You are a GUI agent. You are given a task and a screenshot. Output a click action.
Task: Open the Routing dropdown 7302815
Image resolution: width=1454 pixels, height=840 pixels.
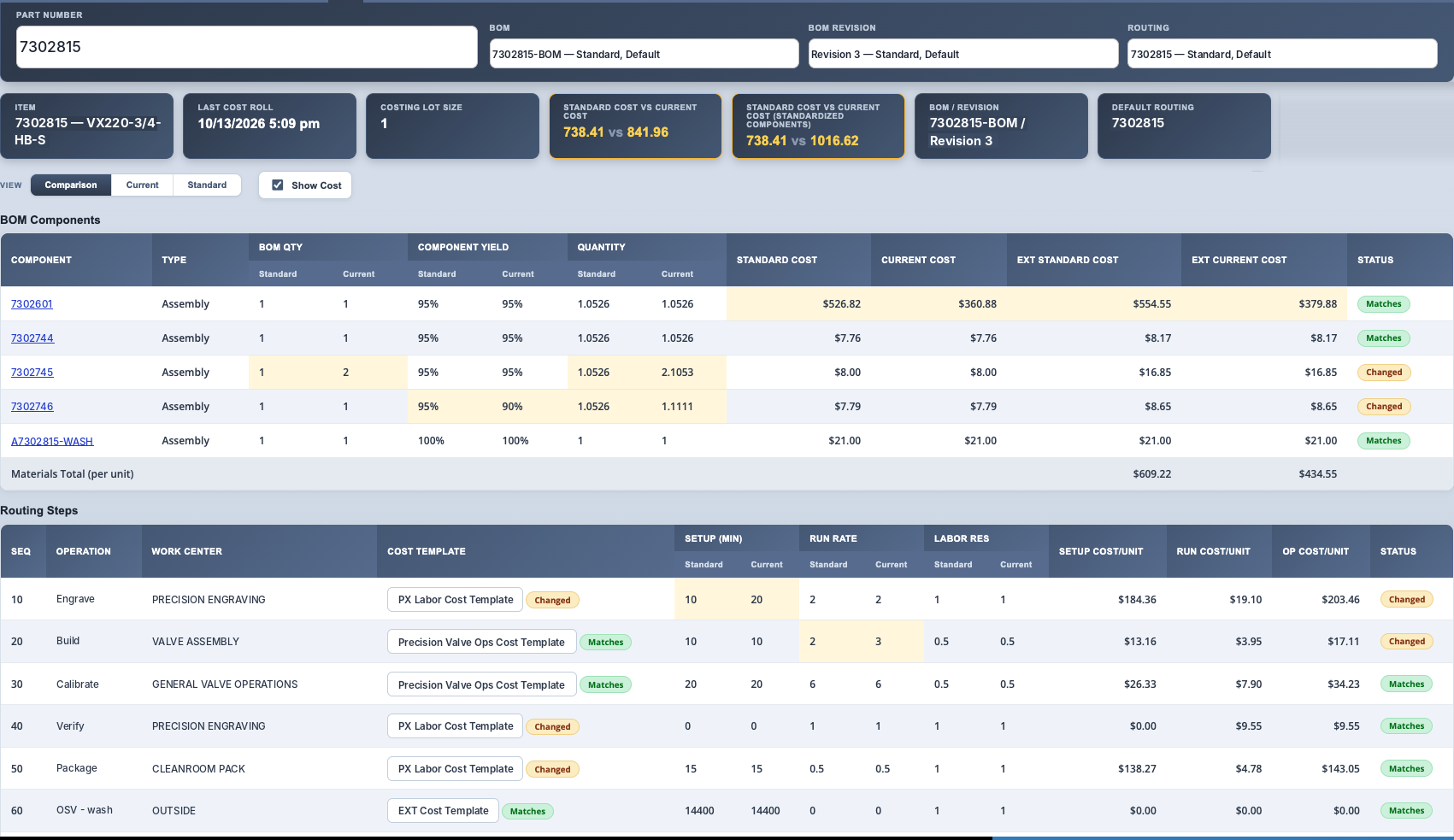pyautogui.click(x=1281, y=54)
